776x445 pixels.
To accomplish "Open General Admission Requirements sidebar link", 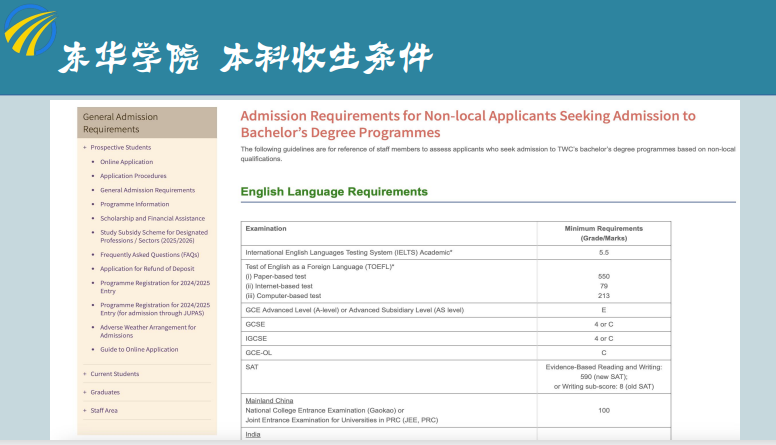I will click(147, 190).
